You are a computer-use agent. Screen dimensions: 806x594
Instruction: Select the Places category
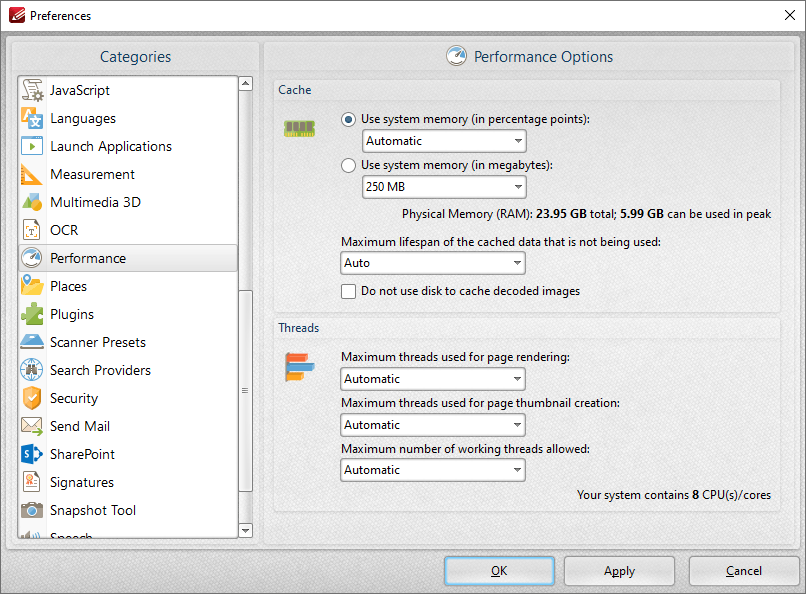coord(128,286)
